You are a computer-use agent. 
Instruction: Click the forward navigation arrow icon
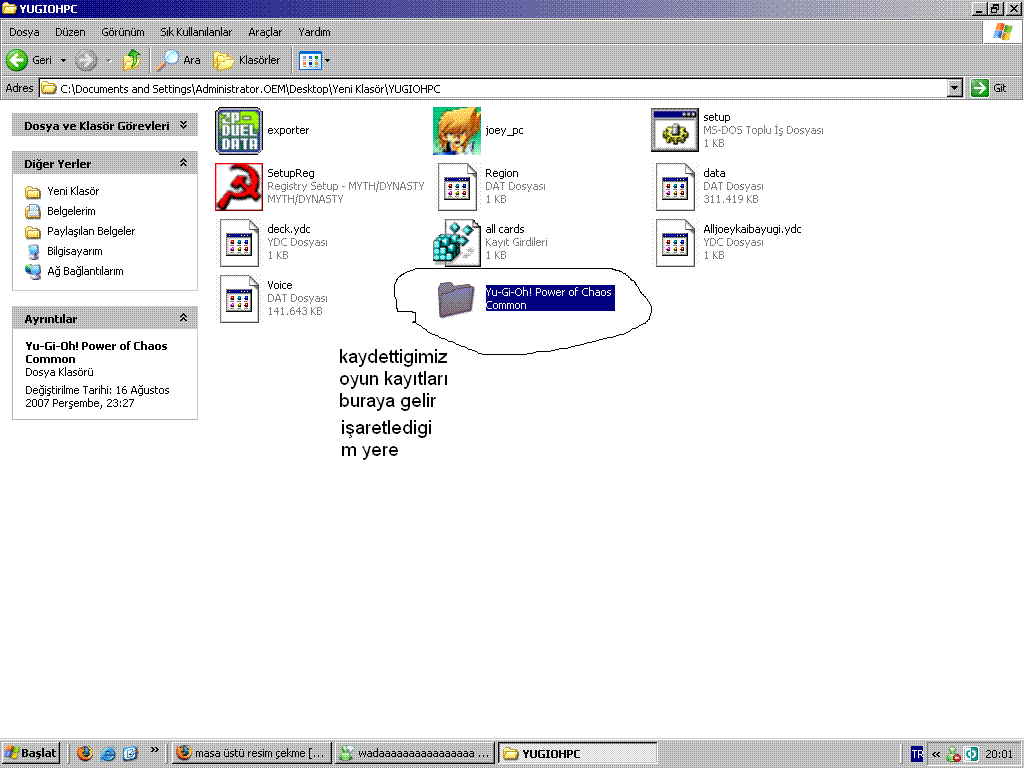86,60
